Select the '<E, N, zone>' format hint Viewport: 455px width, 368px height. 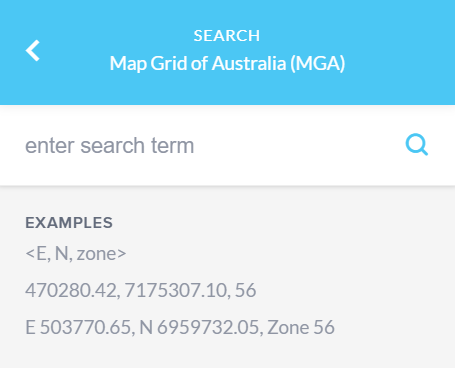[x=76, y=254]
